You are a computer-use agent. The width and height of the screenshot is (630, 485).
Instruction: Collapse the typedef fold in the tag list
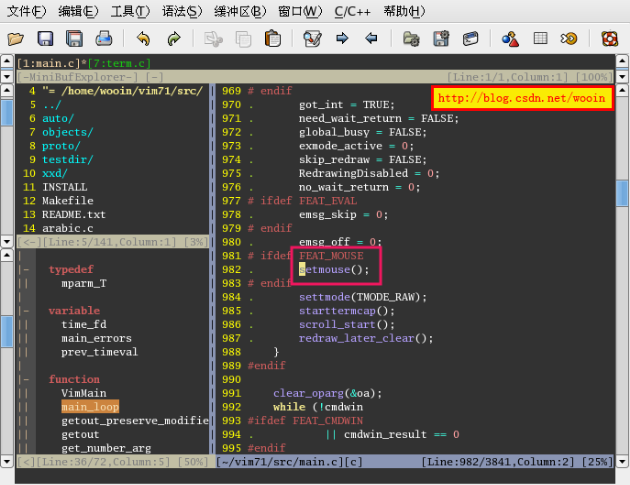click(24, 270)
